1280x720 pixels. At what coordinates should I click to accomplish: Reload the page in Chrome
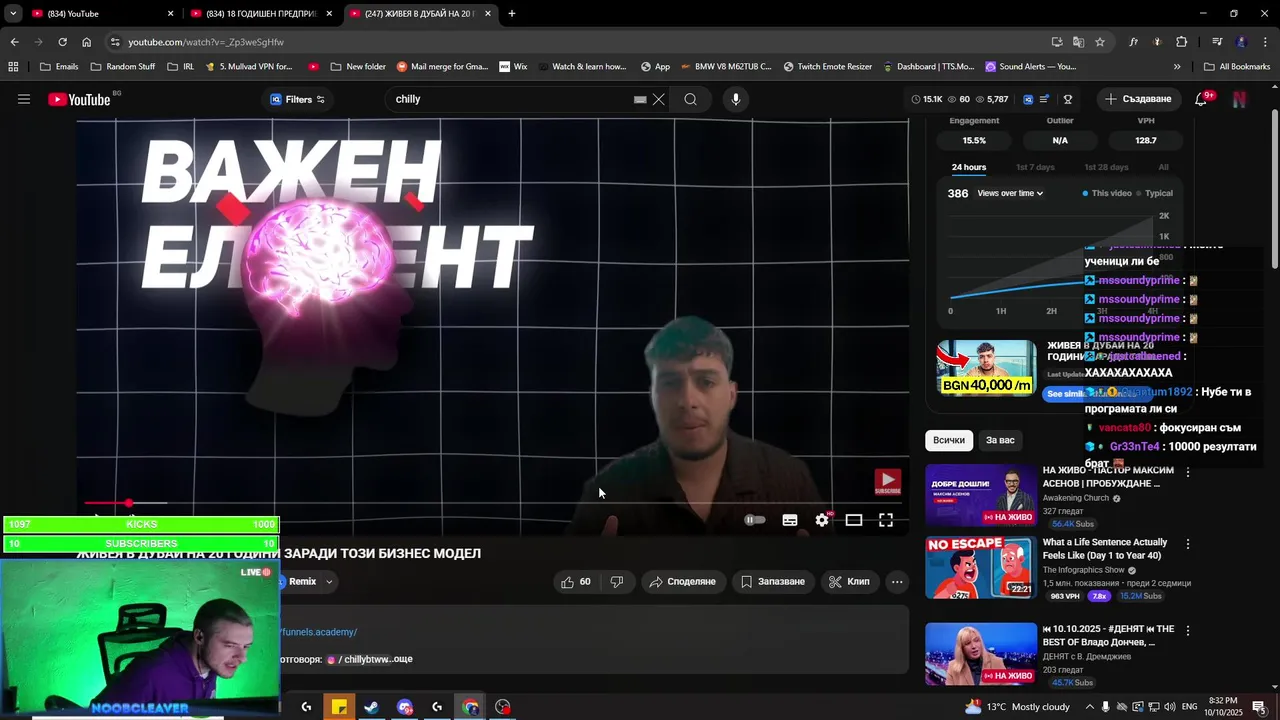62,42
